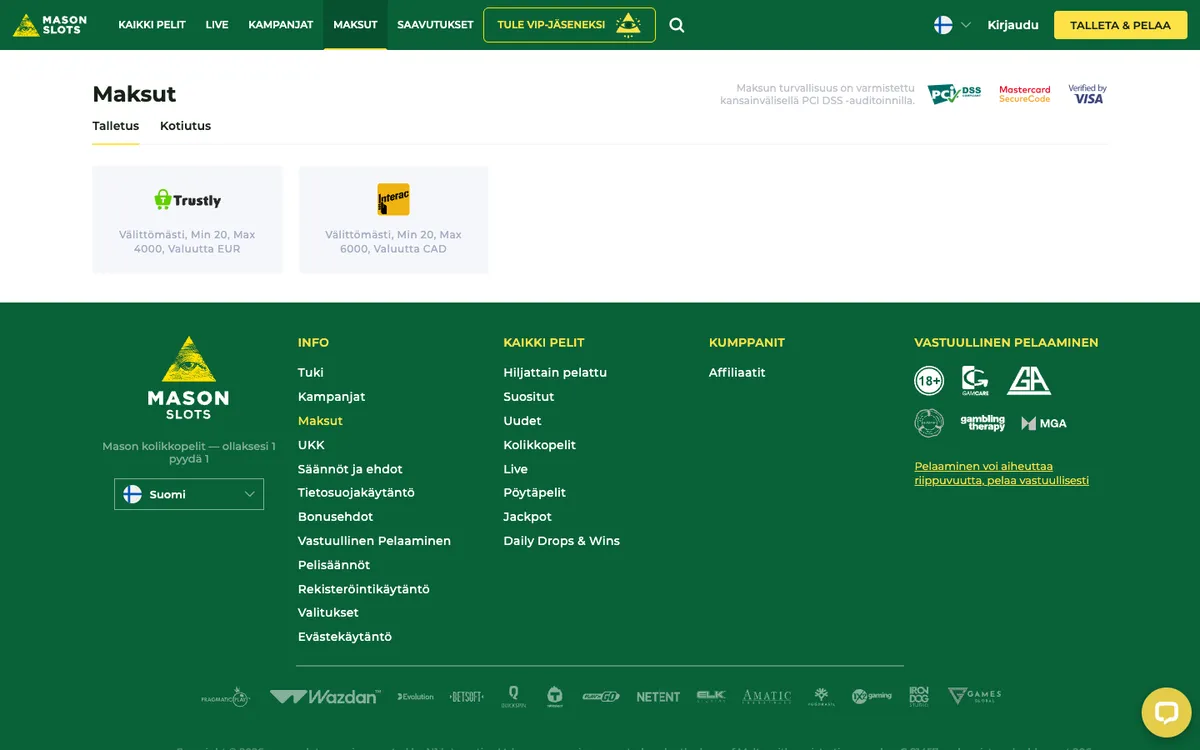Click the 1x2 Gaming provider logo
The height and width of the screenshot is (750, 1200).
pyautogui.click(x=872, y=697)
